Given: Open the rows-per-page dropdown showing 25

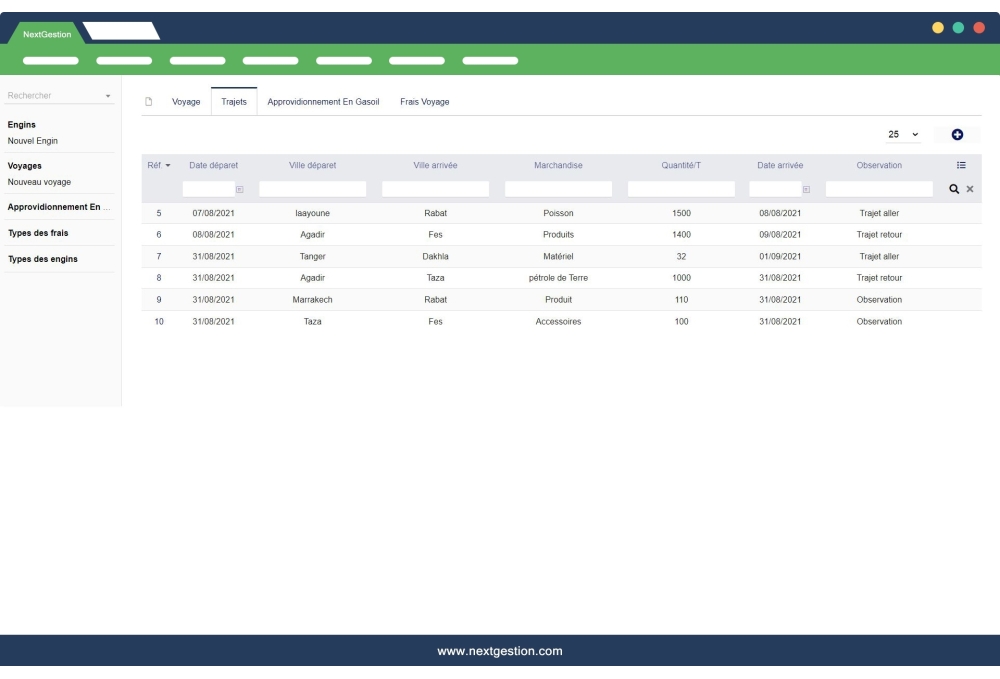Looking at the screenshot, I should tap(903, 134).
